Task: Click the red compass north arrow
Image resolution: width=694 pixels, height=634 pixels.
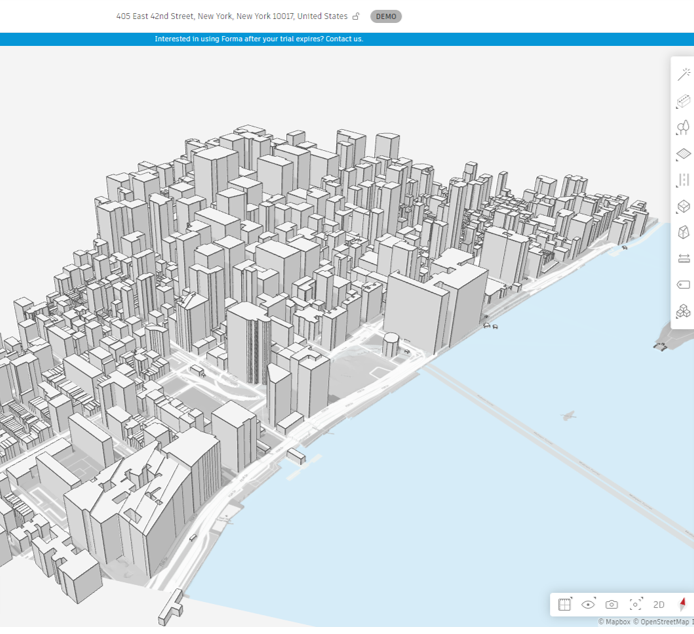Action: coord(683,604)
